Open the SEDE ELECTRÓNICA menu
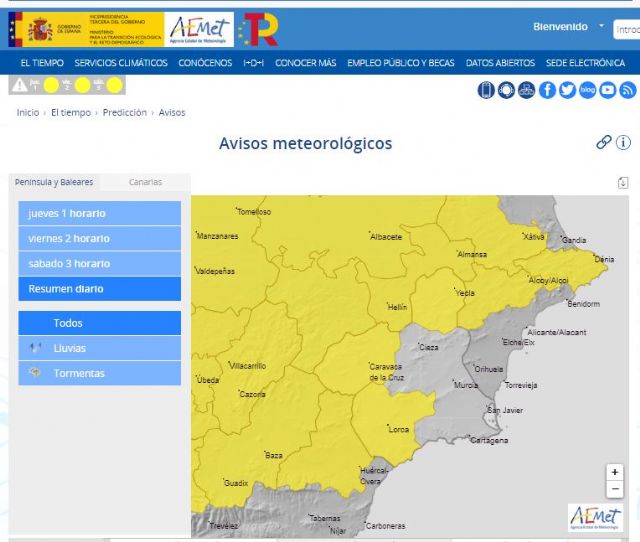Screen dimensions: 640x542 tap(585, 63)
